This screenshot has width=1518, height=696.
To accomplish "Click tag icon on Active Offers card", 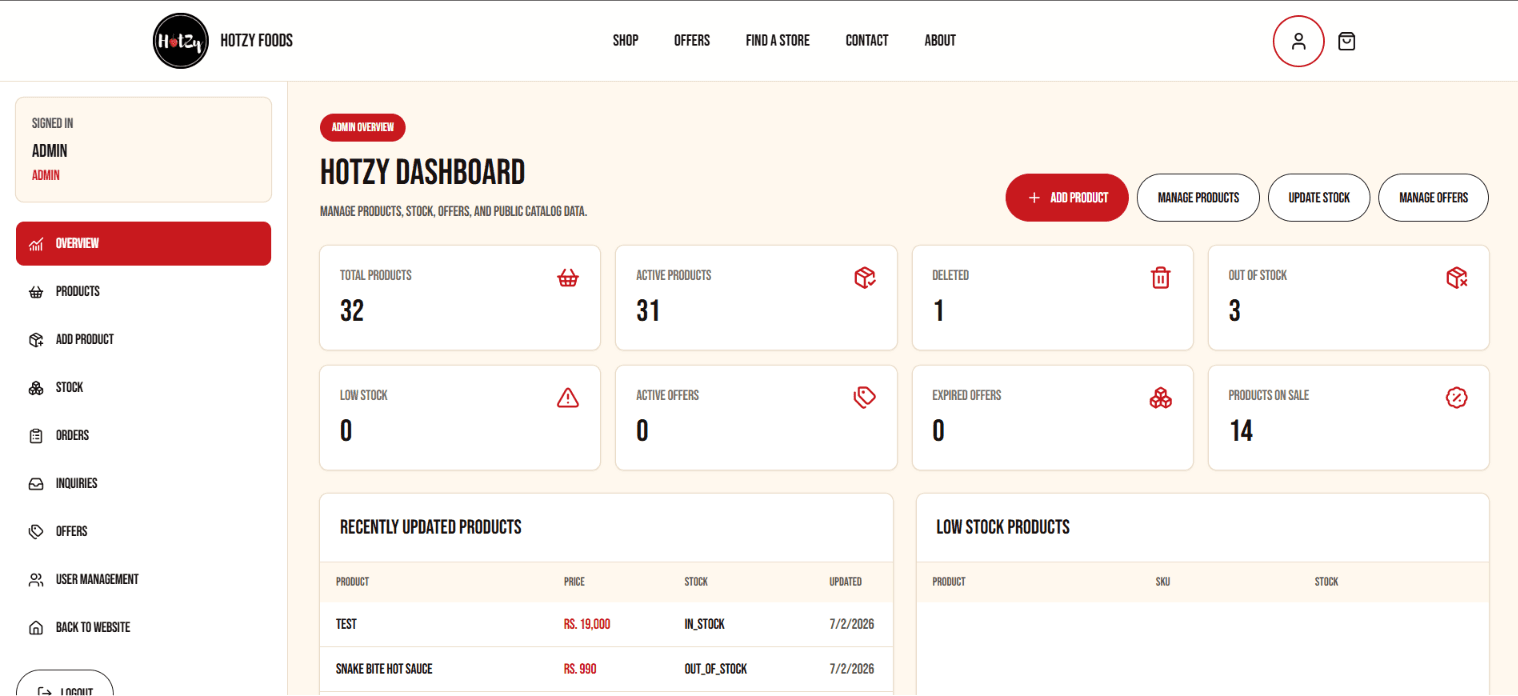I will point(865,398).
